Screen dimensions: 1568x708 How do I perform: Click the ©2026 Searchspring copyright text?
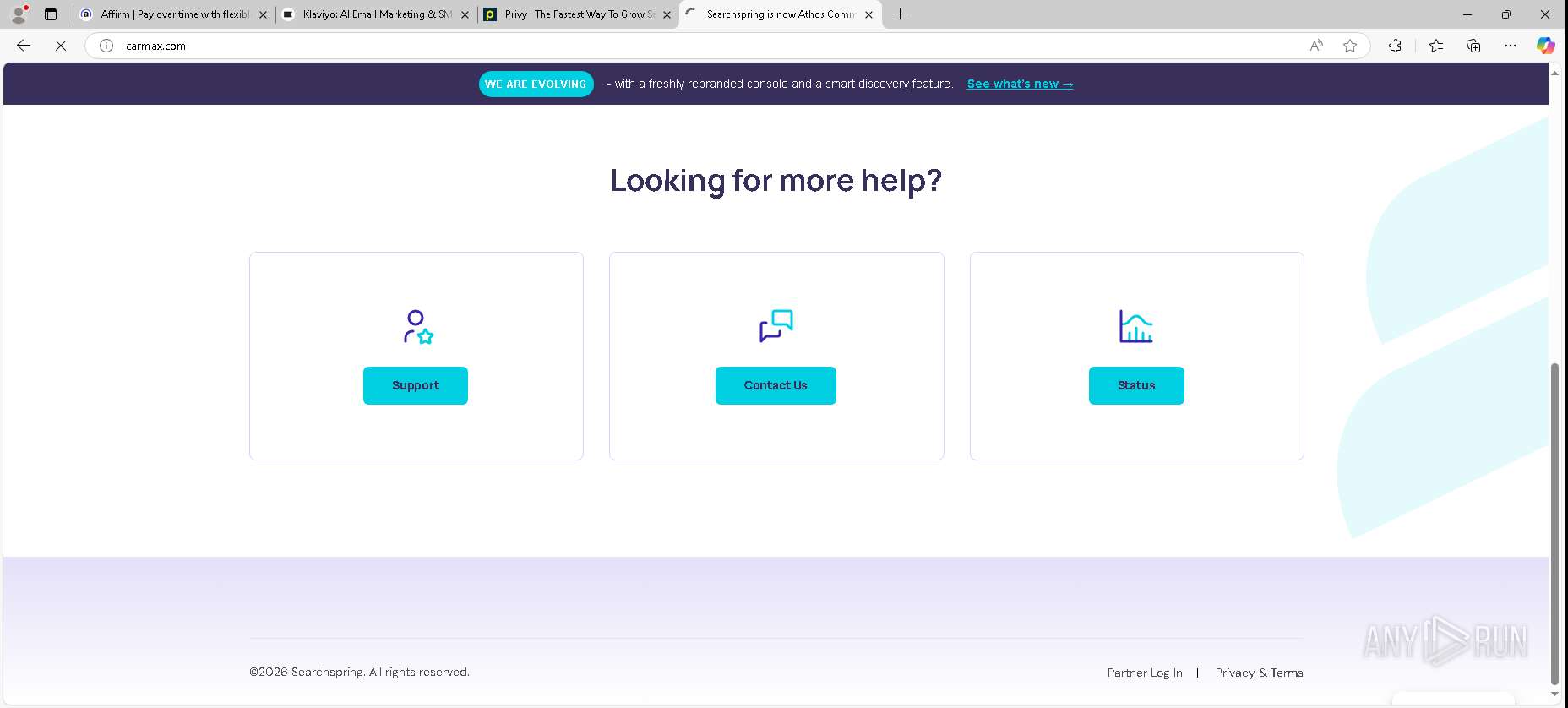[x=359, y=672]
